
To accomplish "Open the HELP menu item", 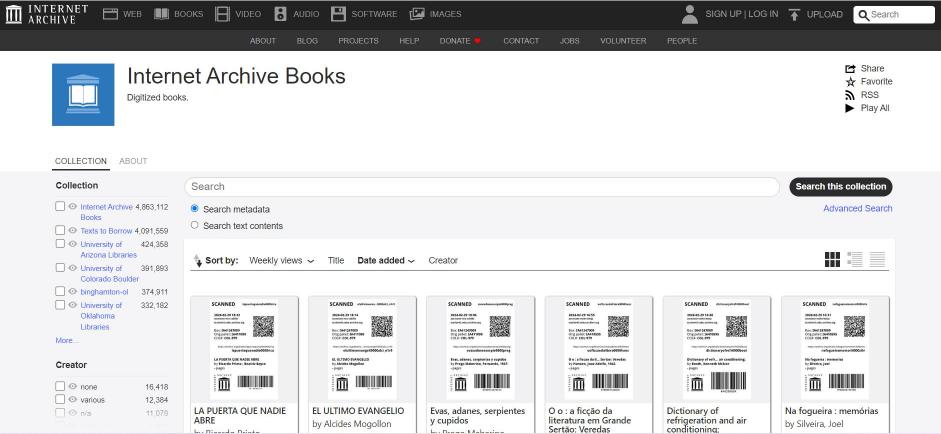I will tap(409, 41).
